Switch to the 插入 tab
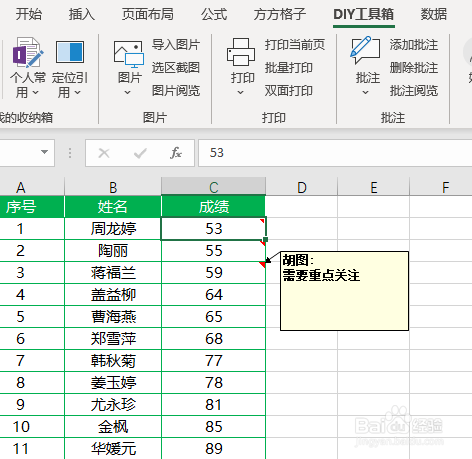 [82, 14]
